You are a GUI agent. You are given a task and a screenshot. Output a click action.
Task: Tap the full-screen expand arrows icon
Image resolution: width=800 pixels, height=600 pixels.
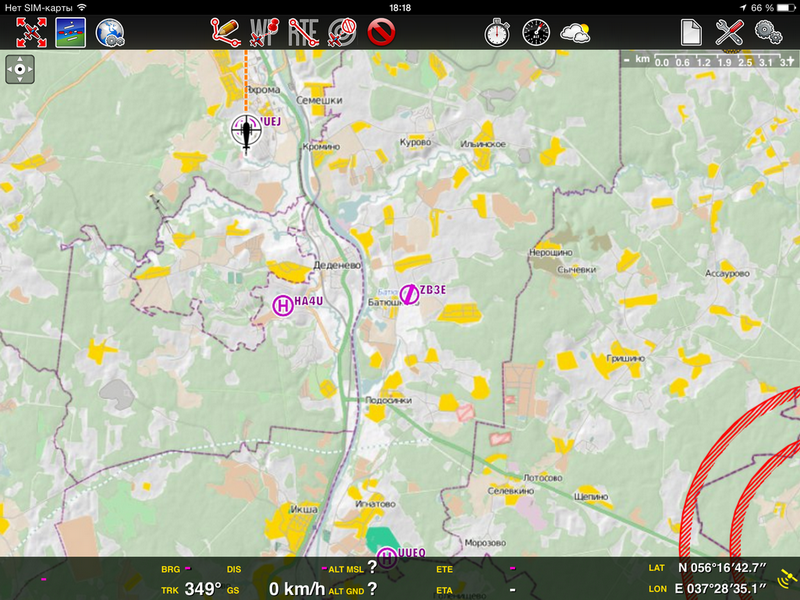point(30,32)
